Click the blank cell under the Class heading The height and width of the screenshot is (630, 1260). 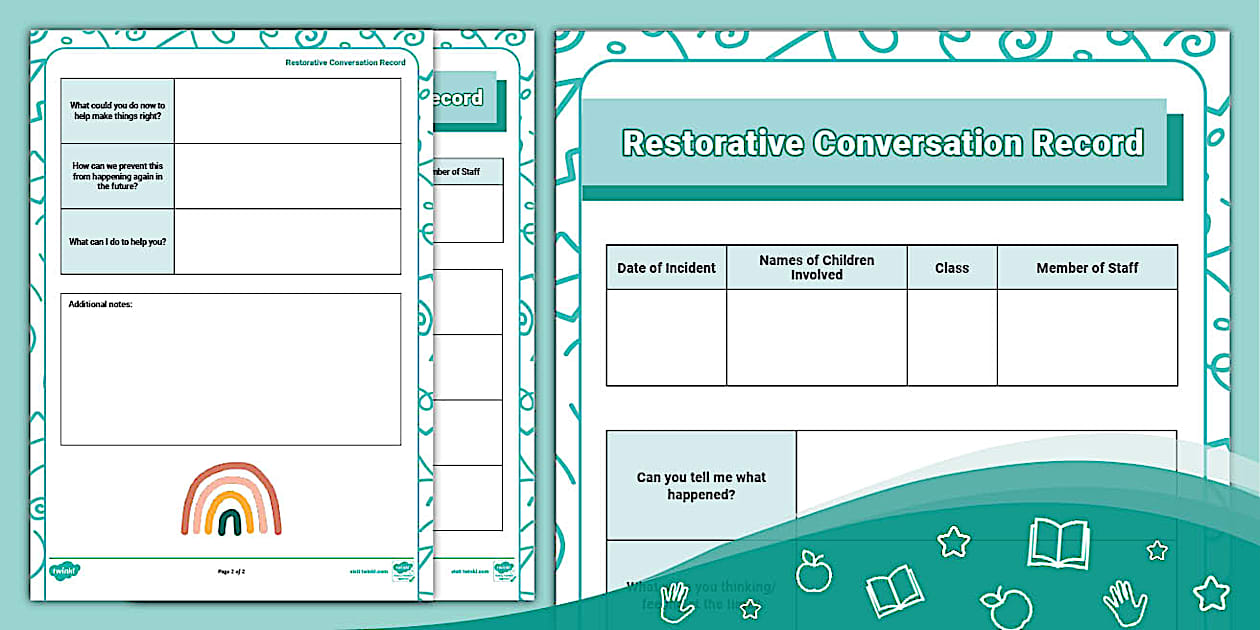click(951, 337)
